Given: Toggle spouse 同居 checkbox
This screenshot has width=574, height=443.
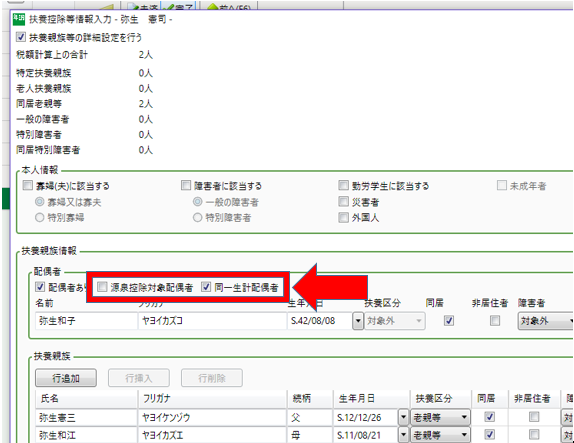Looking at the screenshot, I should tap(449, 321).
